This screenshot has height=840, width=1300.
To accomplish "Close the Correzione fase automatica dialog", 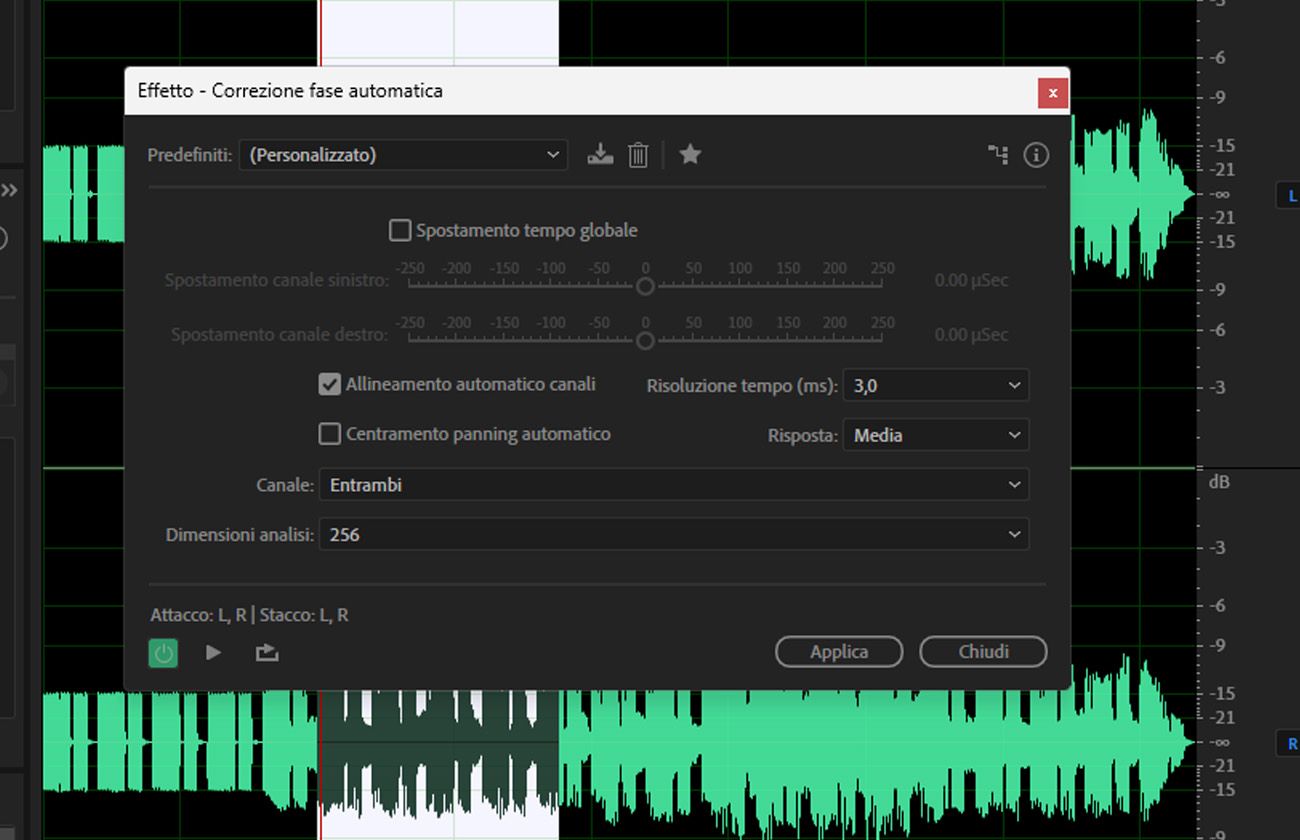I will pyautogui.click(x=1052, y=93).
